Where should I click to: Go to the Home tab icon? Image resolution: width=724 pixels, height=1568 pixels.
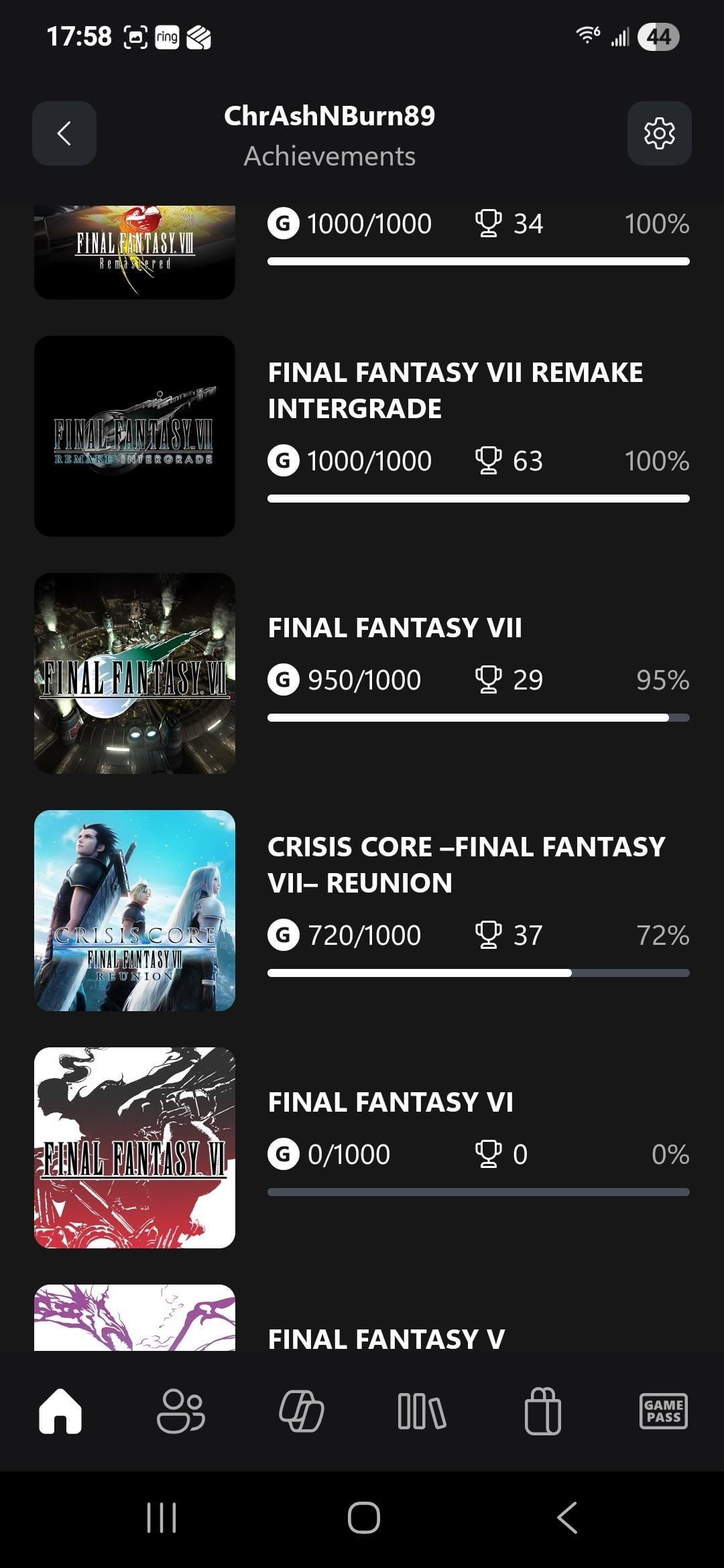click(x=60, y=1411)
